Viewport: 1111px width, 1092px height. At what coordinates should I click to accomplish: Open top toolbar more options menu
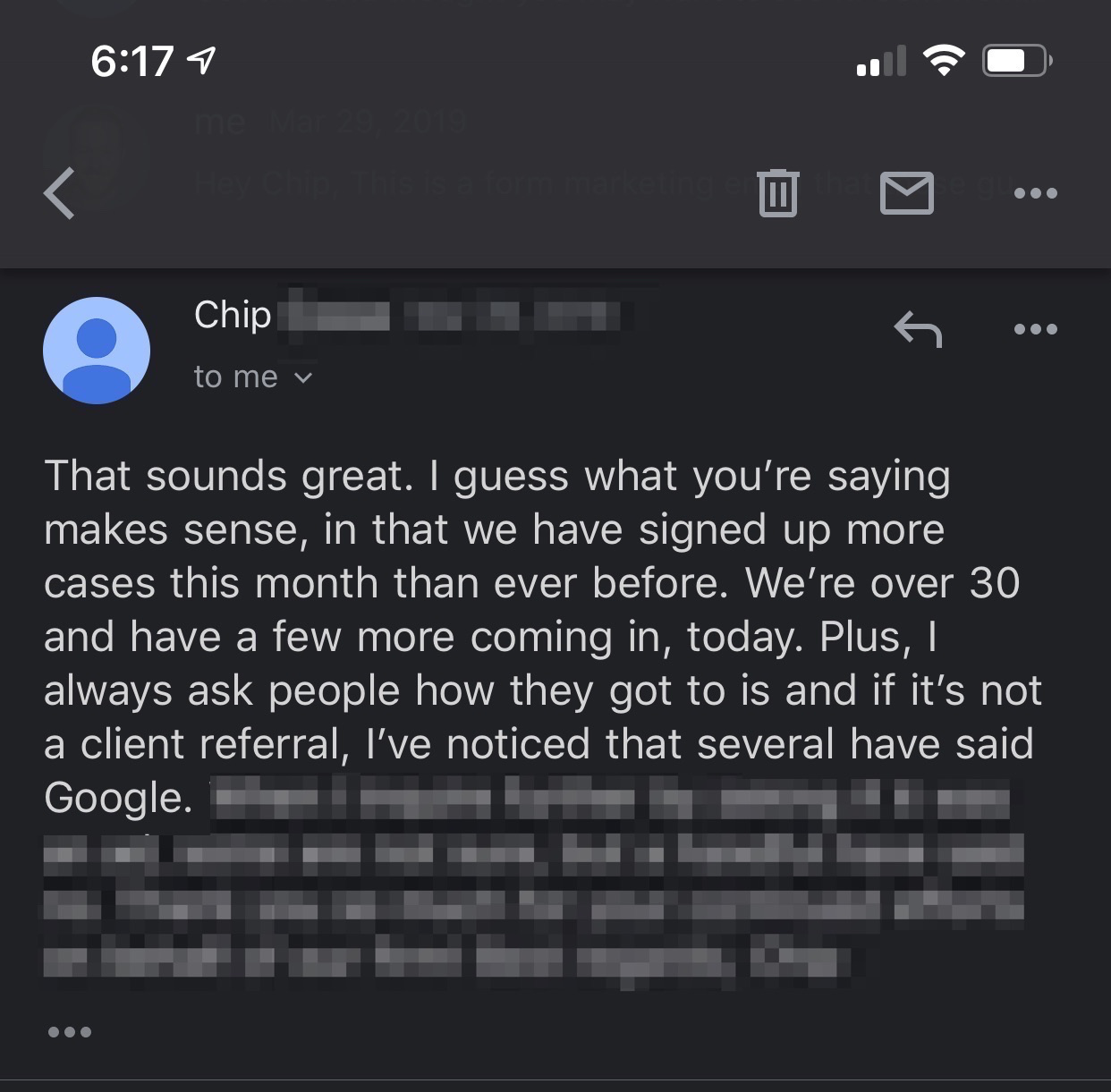coord(1036,193)
